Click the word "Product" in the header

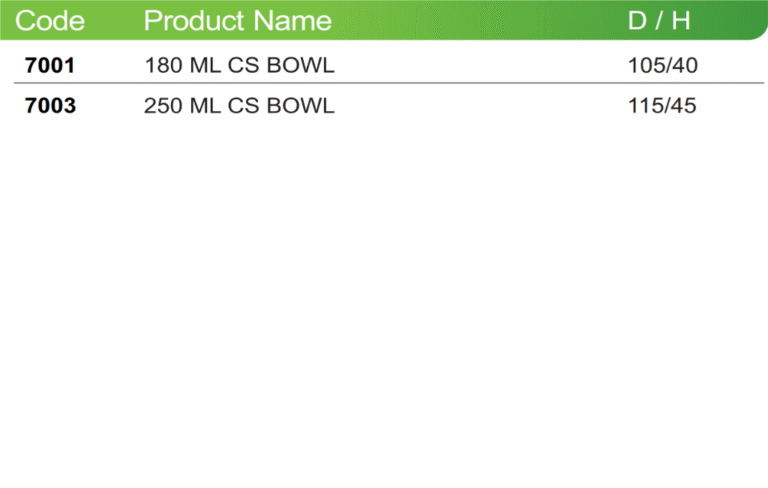point(194,21)
